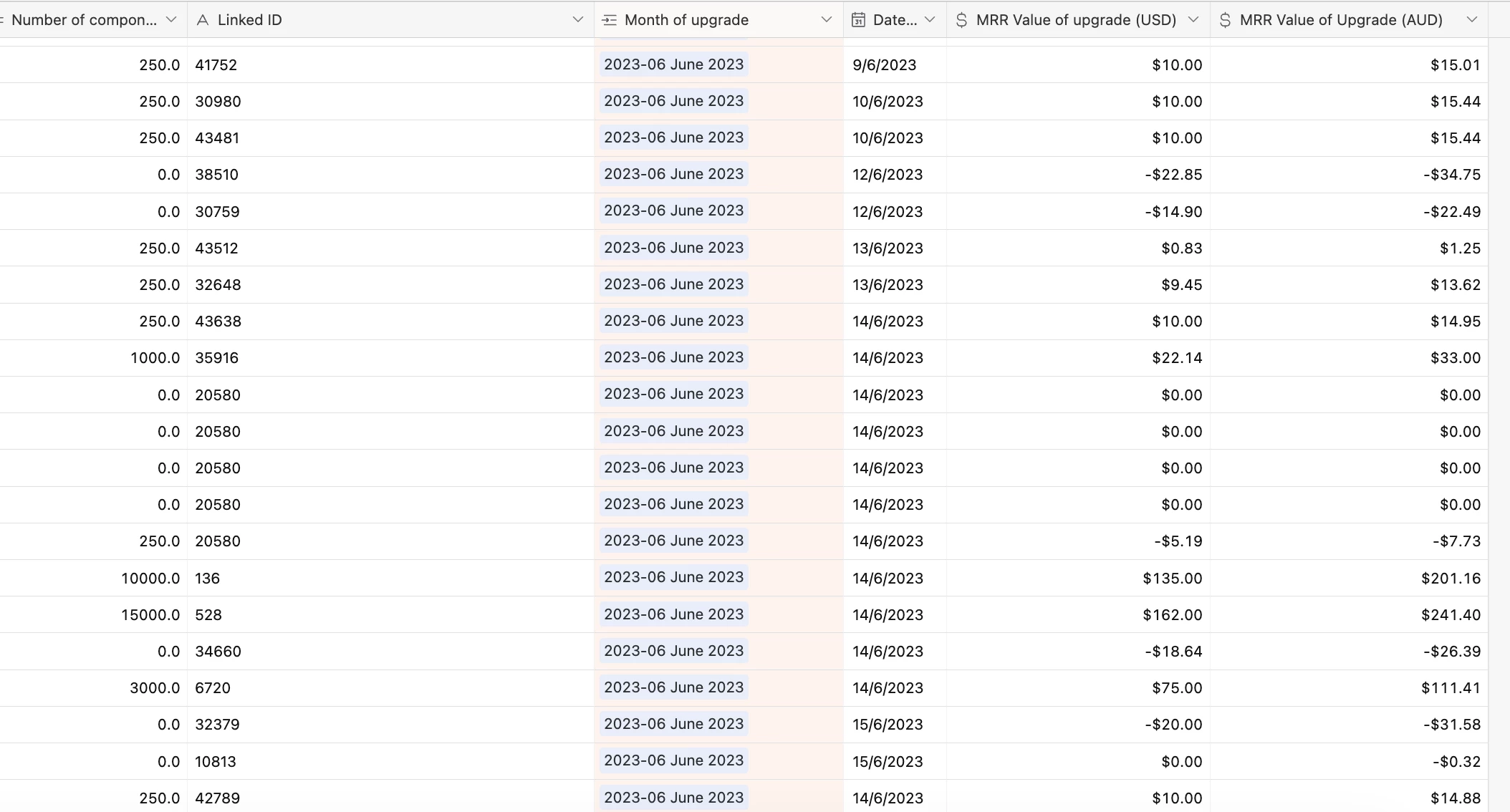
Task: Open the Linked ID column dropdown arrow
Action: pos(578,20)
